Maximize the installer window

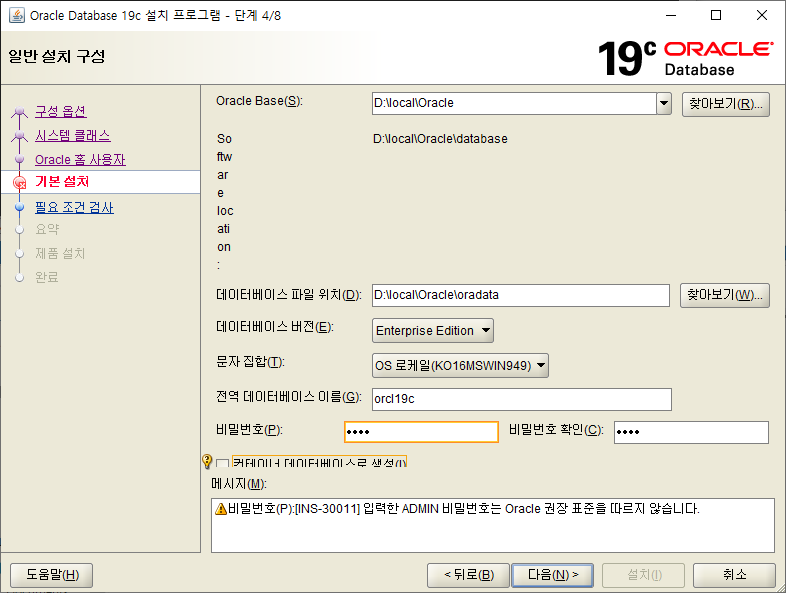tap(716, 15)
